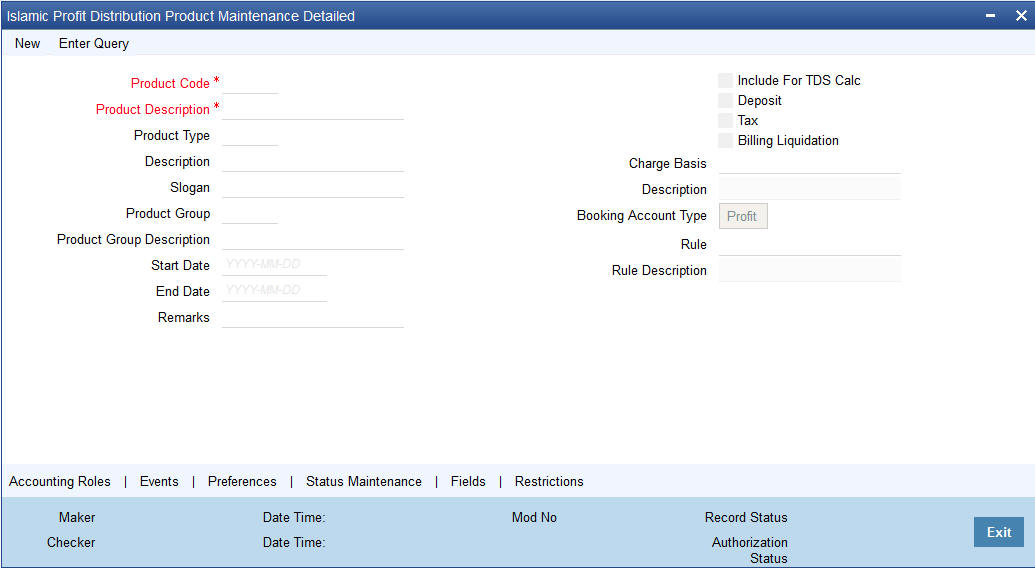Open Enter Query mode
The image size is (1035, 570).
point(94,44)
